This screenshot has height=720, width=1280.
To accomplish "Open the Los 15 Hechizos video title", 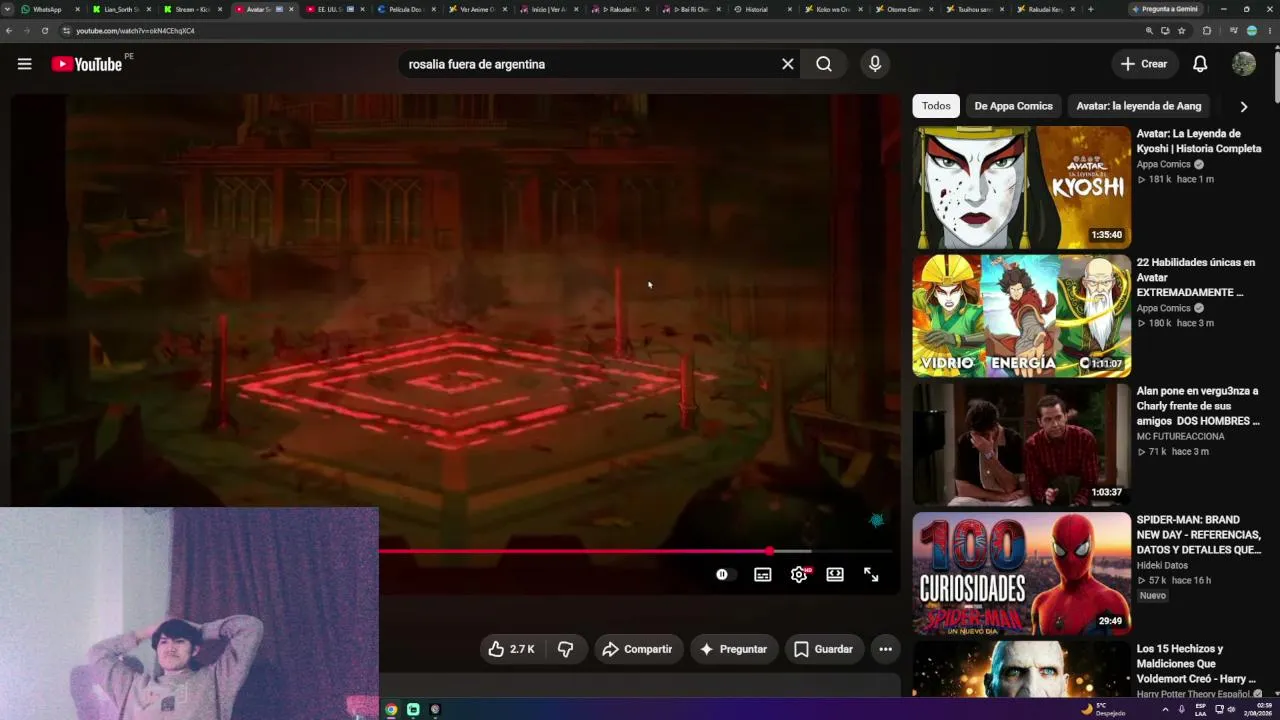I will pyautogui.click(x=1196, y=664).
